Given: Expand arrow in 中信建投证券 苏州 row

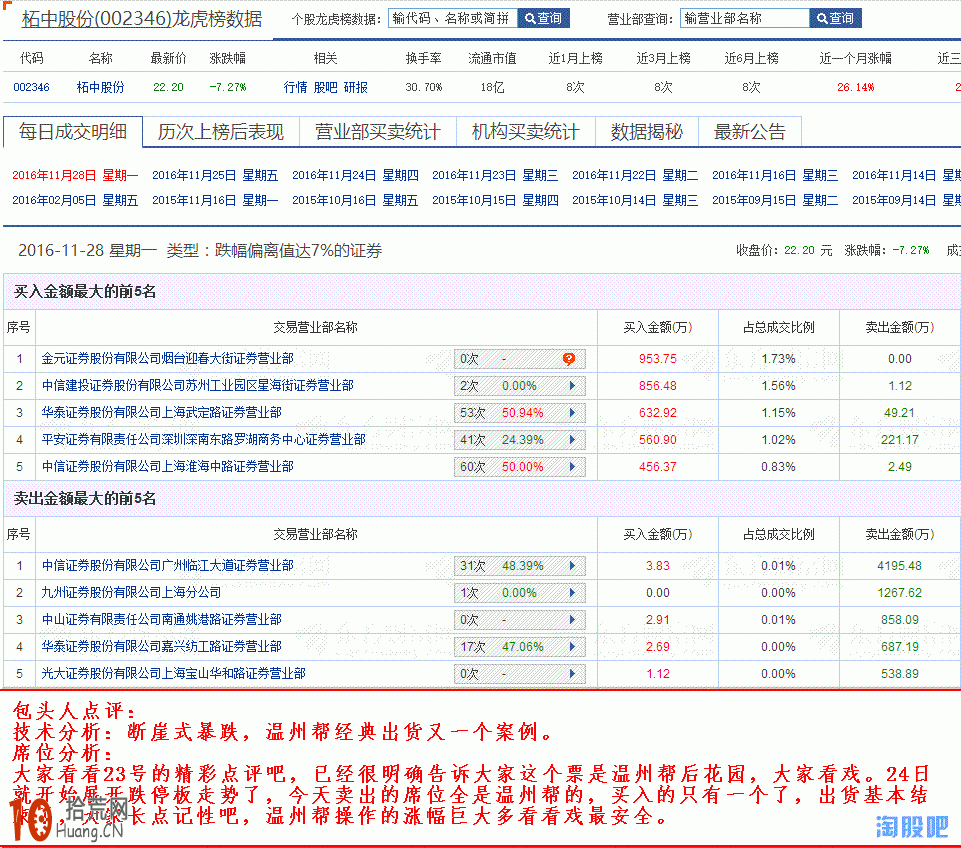Looking at the screenshot, I should coord(572,386).
